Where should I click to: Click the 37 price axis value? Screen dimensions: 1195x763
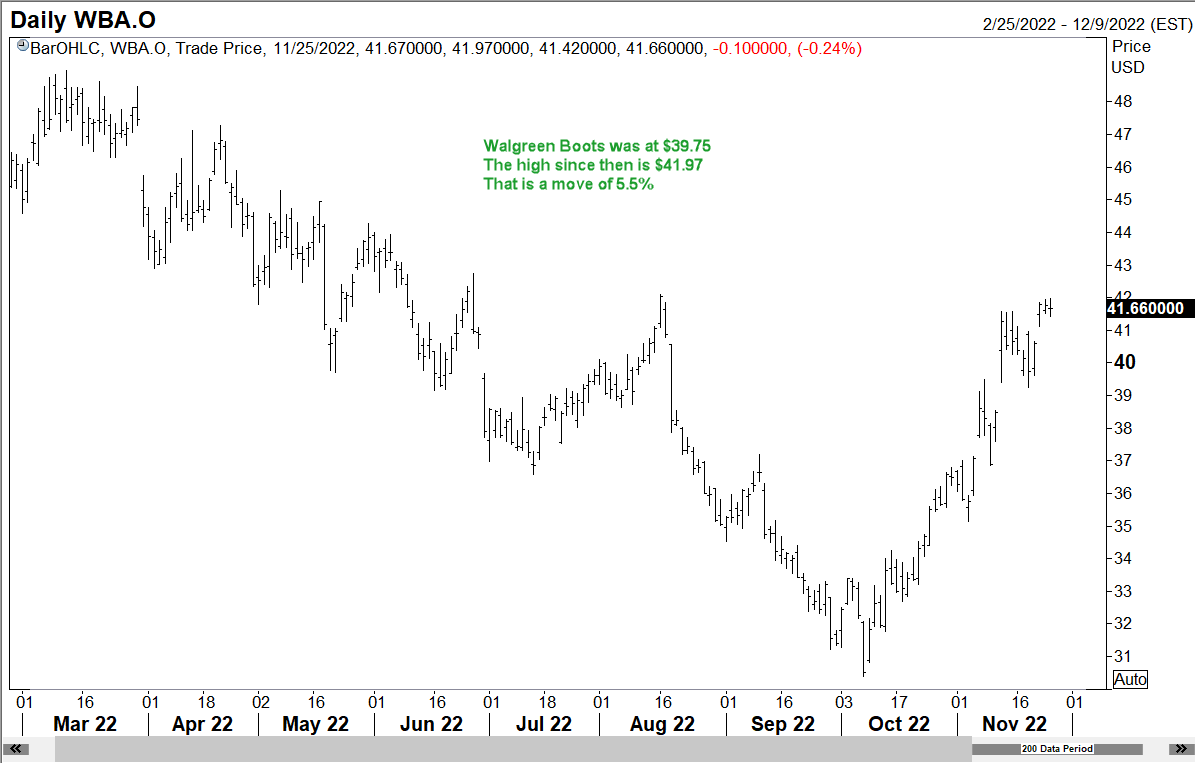click(1123, 460)
